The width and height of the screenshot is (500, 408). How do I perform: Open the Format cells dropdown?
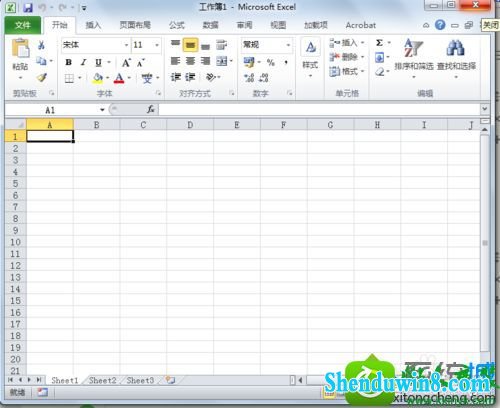[347, 71]
